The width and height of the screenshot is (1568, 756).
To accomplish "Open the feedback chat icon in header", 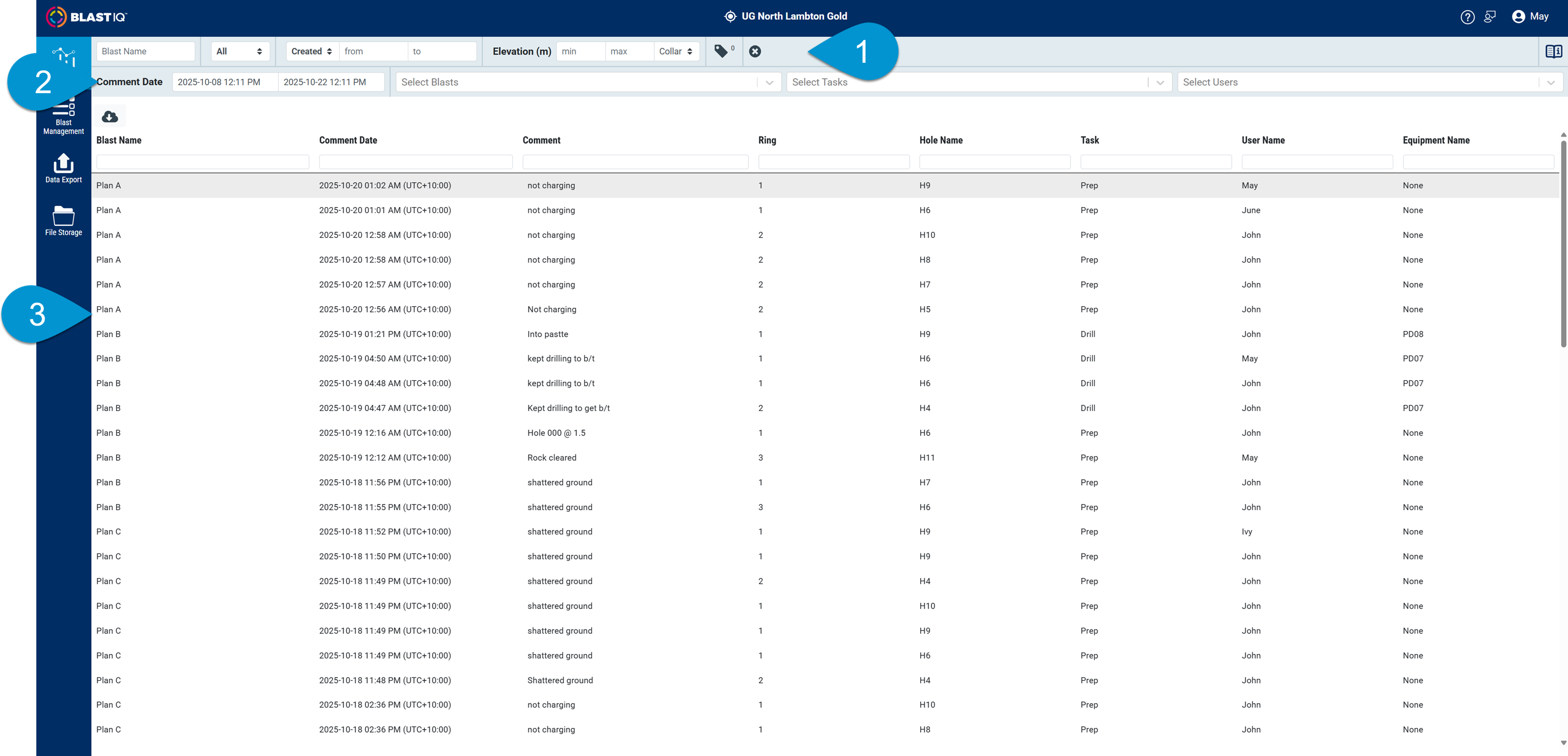I will pos(1490,17).
